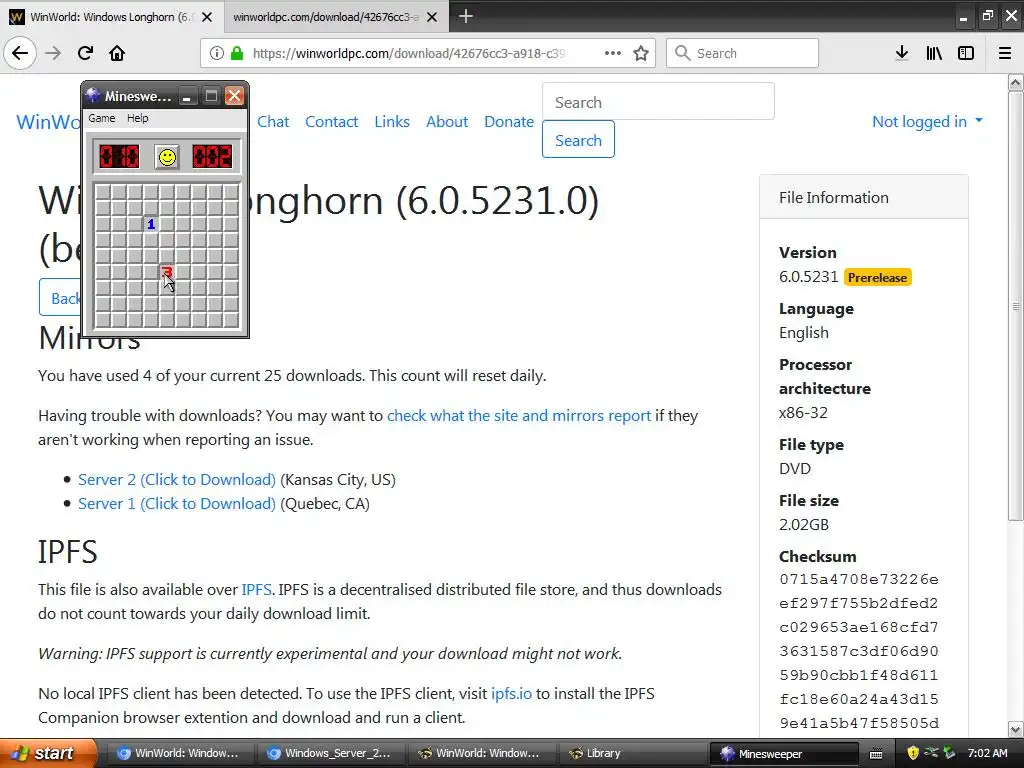
Task: Open check what the site and mirrors report link
Action: 519,415
